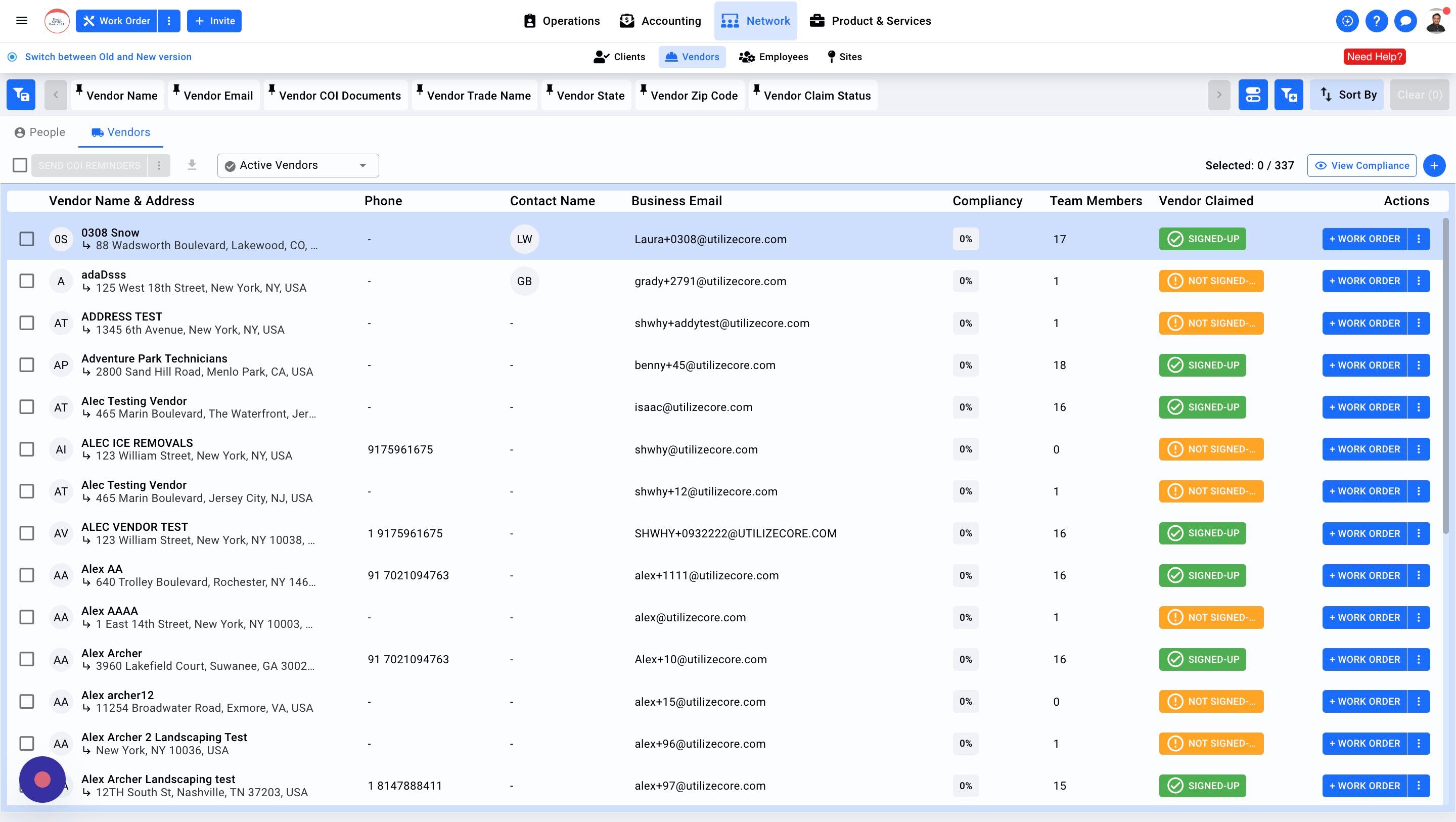Open the hamburger menu icon

[21, 21]
